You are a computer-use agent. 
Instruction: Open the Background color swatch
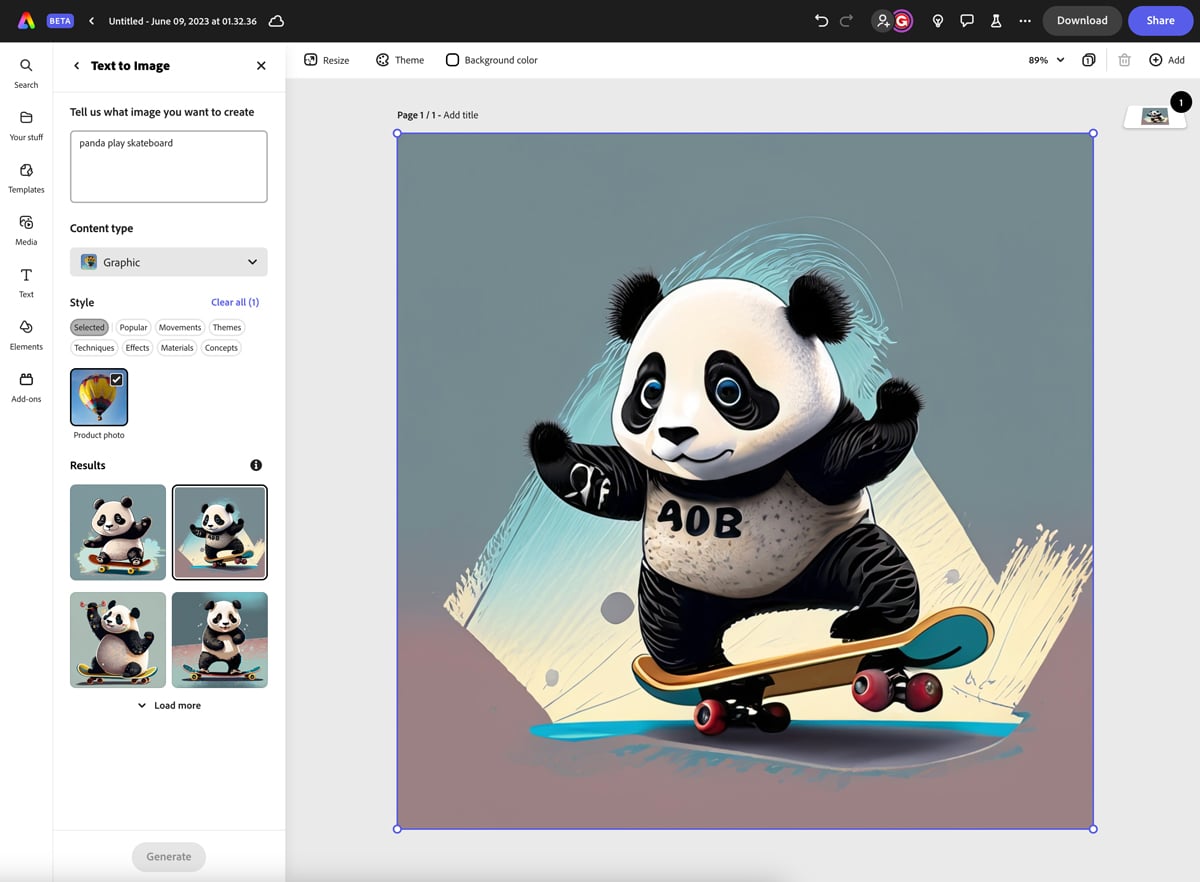tap(452, 60)
